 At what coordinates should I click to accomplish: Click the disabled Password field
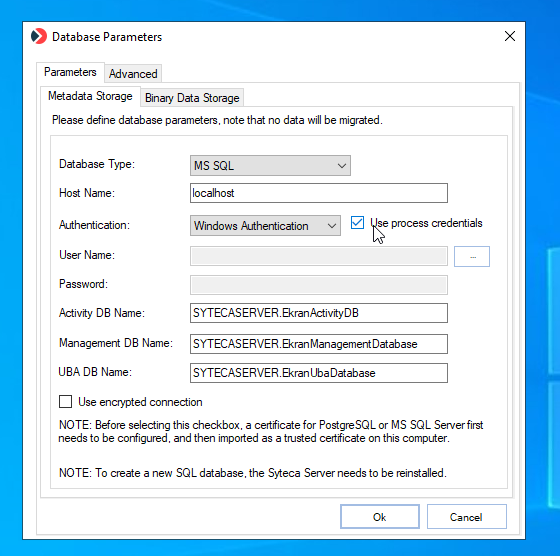pos(319,285)
